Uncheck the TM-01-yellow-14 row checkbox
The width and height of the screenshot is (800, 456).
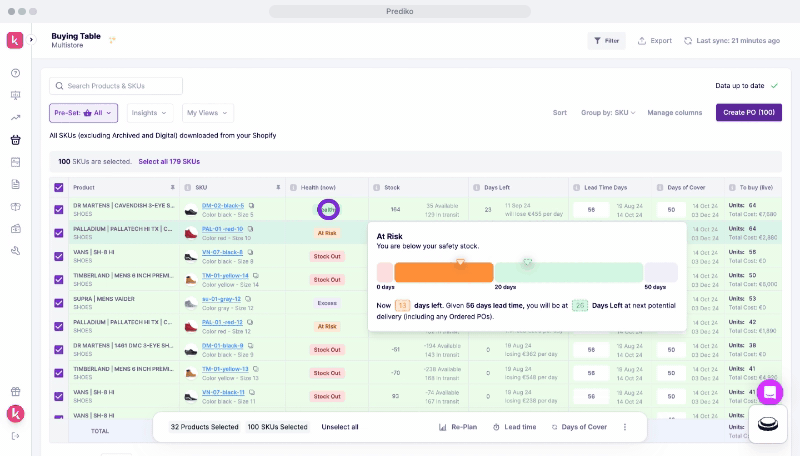59,280
